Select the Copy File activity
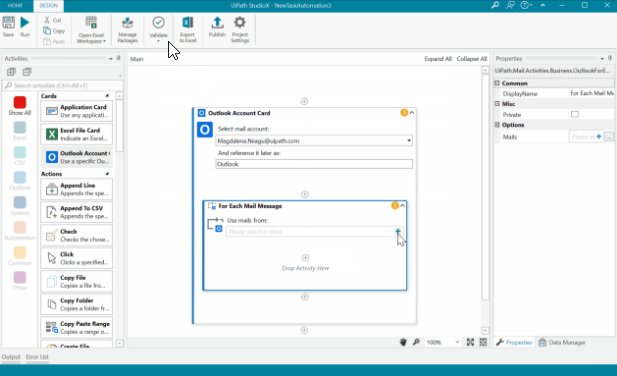 [77, 281]
